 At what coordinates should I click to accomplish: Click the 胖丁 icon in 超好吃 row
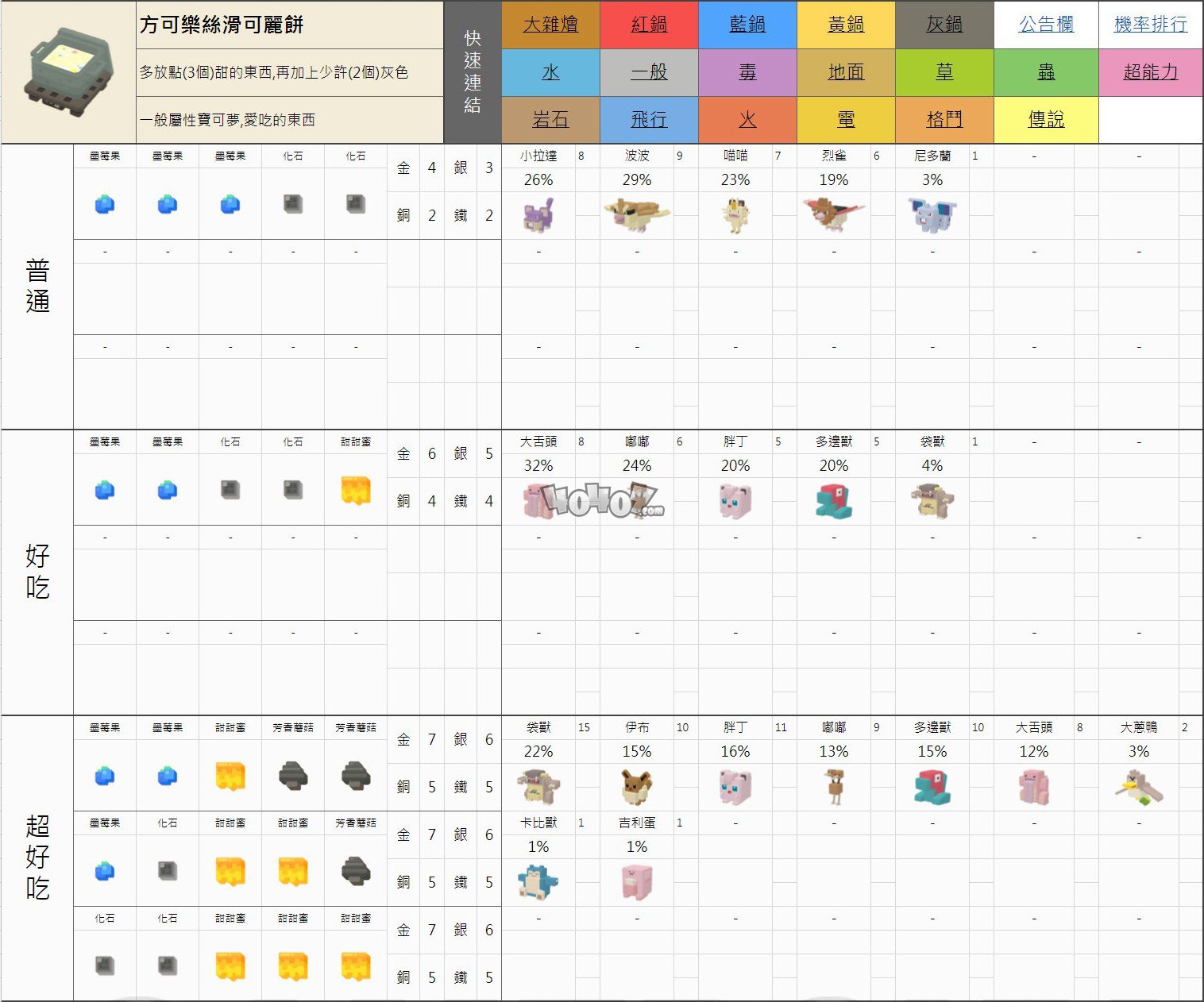(735, 787)
